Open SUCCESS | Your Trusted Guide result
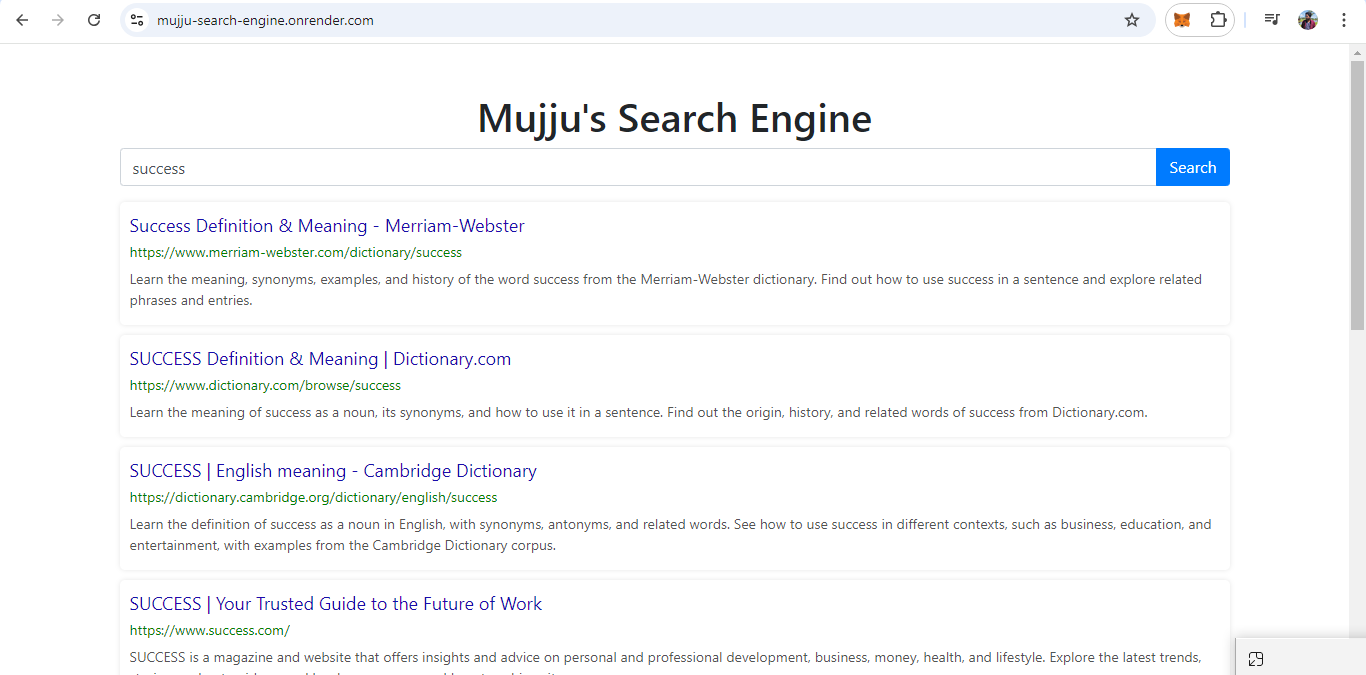Screen dimensions: 1366x675 [336, 604]
